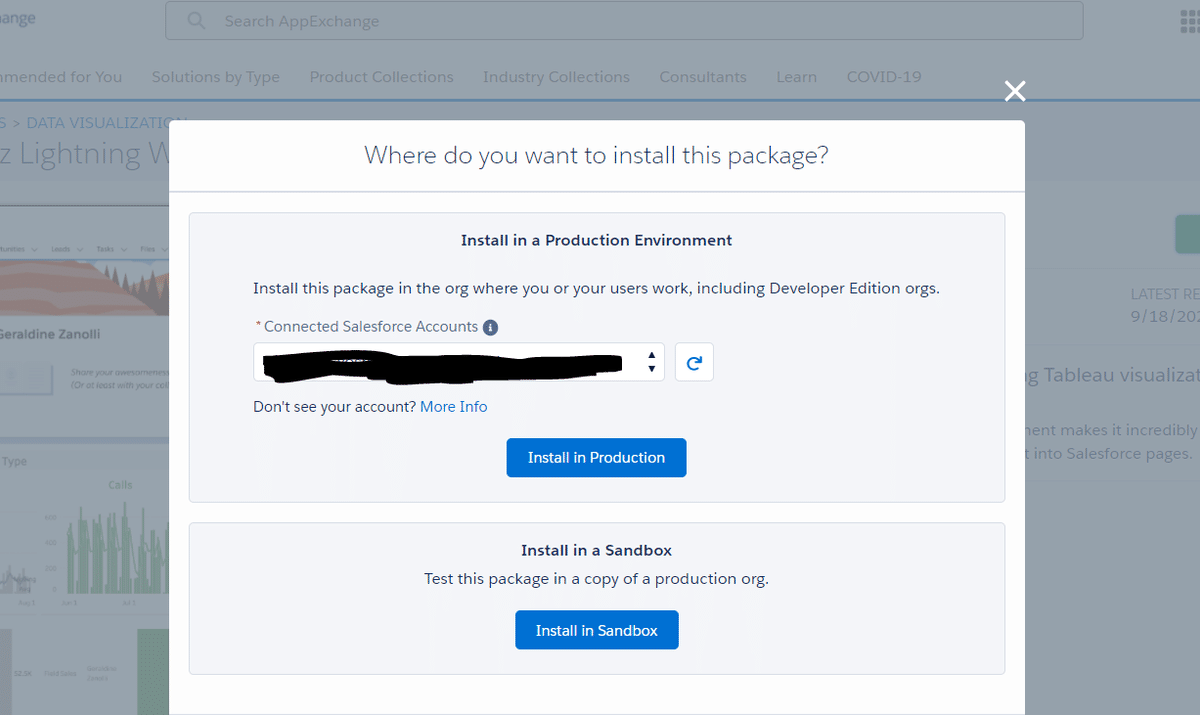1200x715 pixels.
Task: Click the Install in Production button
Action: click(x=596, y=457)
